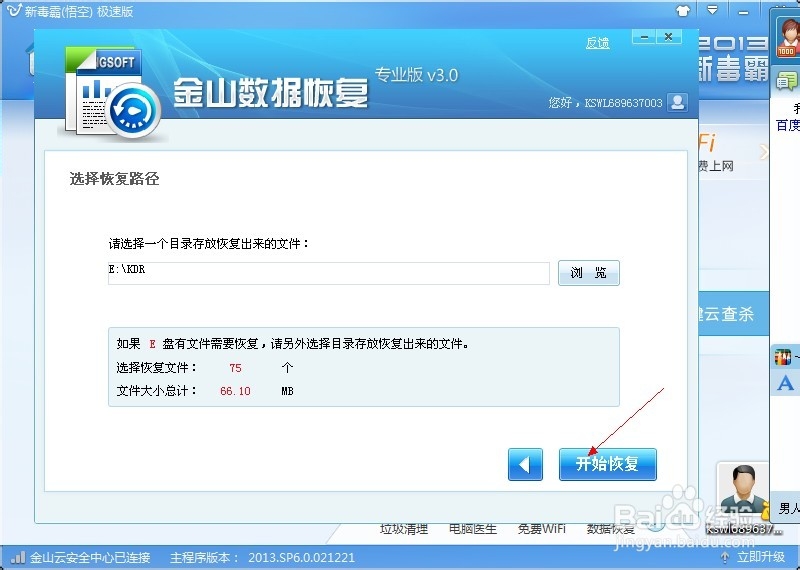
Task: Click the total size value 66.10
Action: click(x=235, y=391)
